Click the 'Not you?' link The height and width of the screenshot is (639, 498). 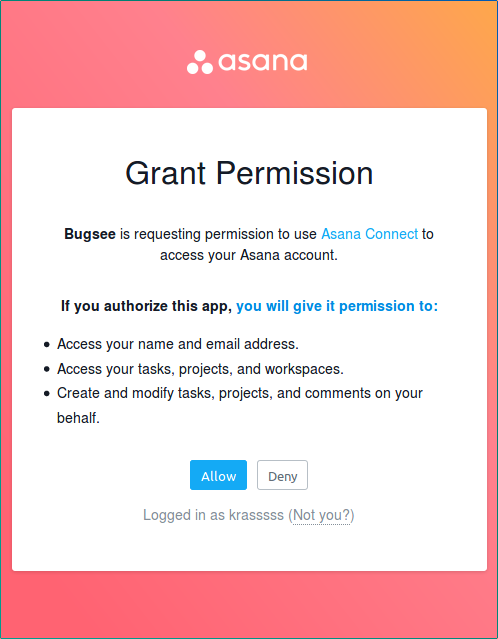coord(322,515)
